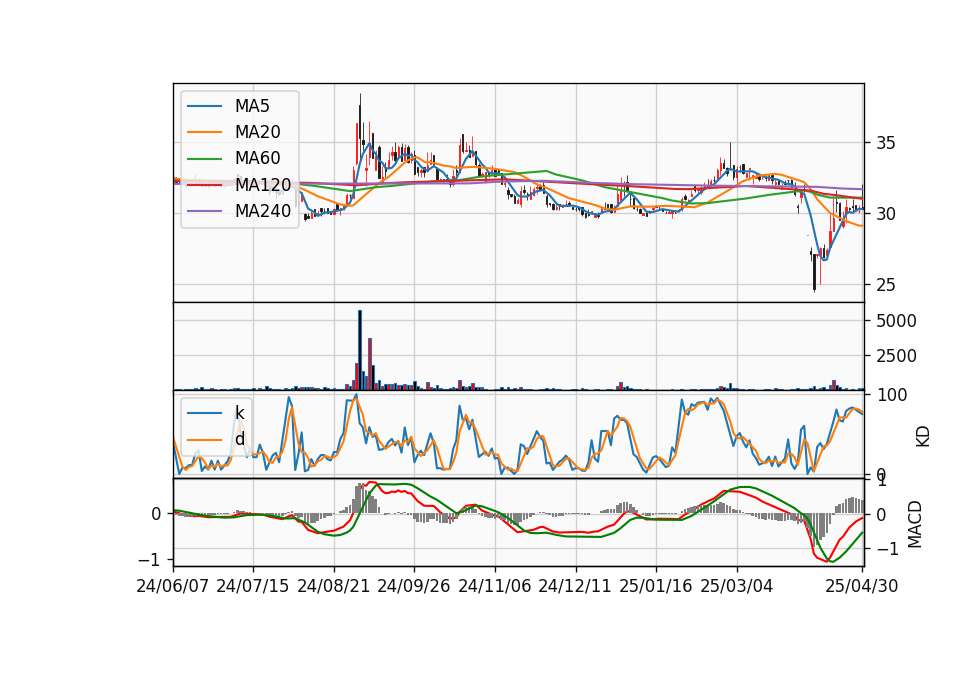Click the 25 price axis tick label
Image resolution: width=960 pixels, height=690 pixels.
885,285
